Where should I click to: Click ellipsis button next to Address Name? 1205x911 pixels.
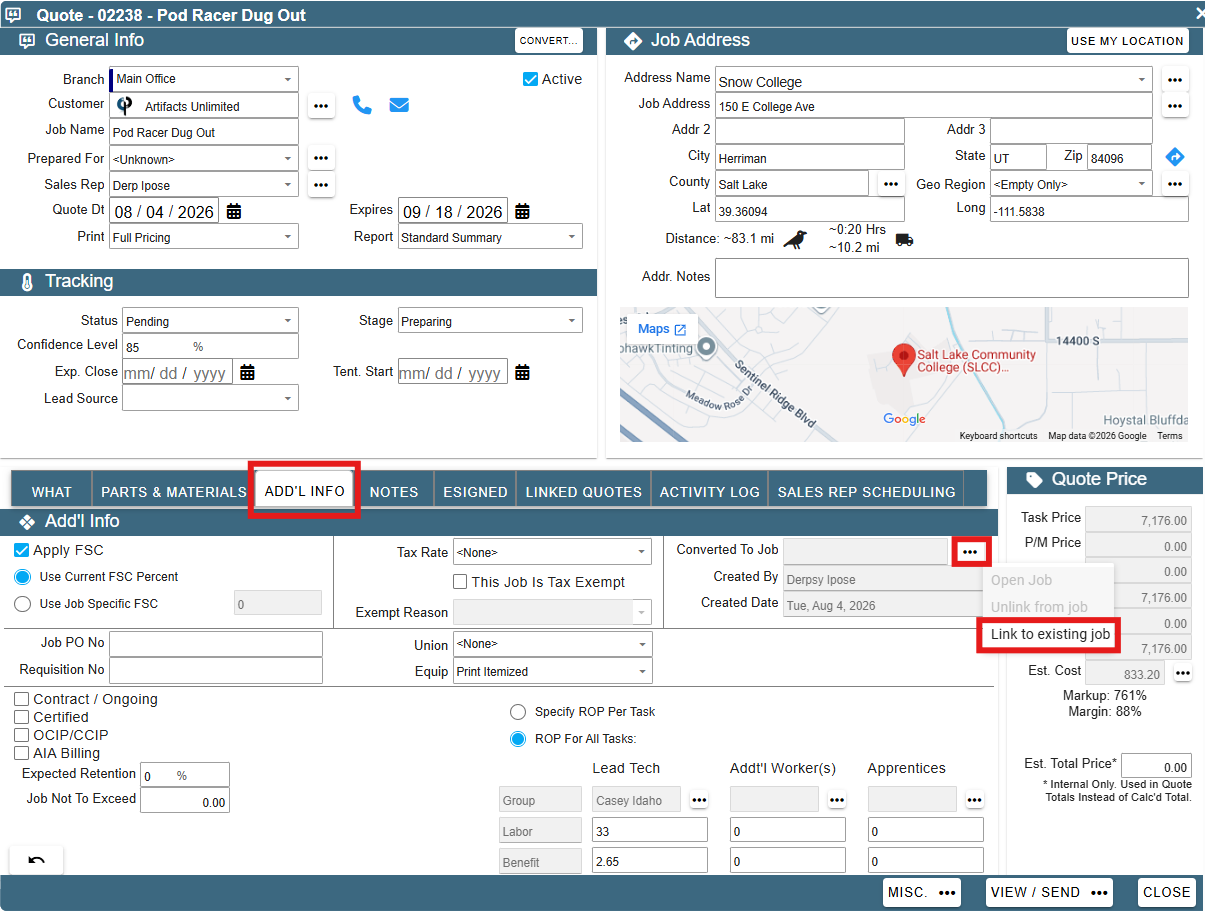pos(1175,79)
